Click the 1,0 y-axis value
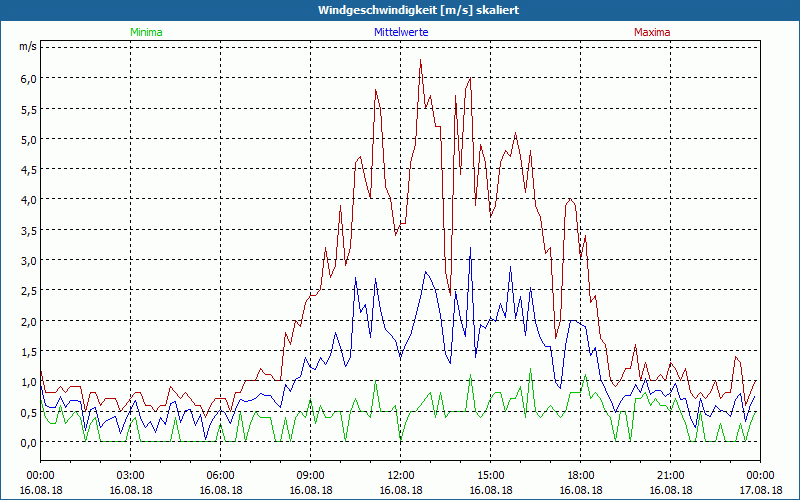This screenshot has height=500, width=800. tap(29, 382)
